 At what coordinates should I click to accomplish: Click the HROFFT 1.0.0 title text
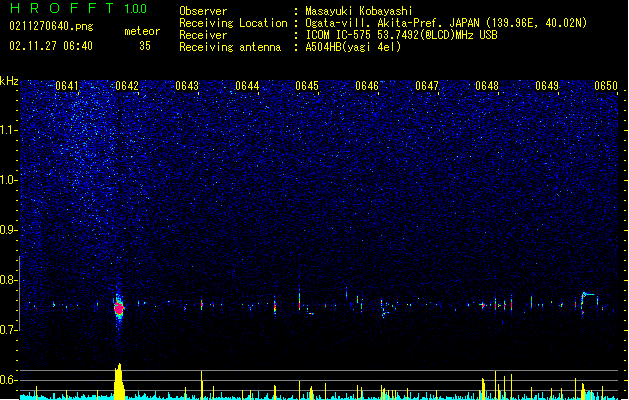[x=78, y=8]
